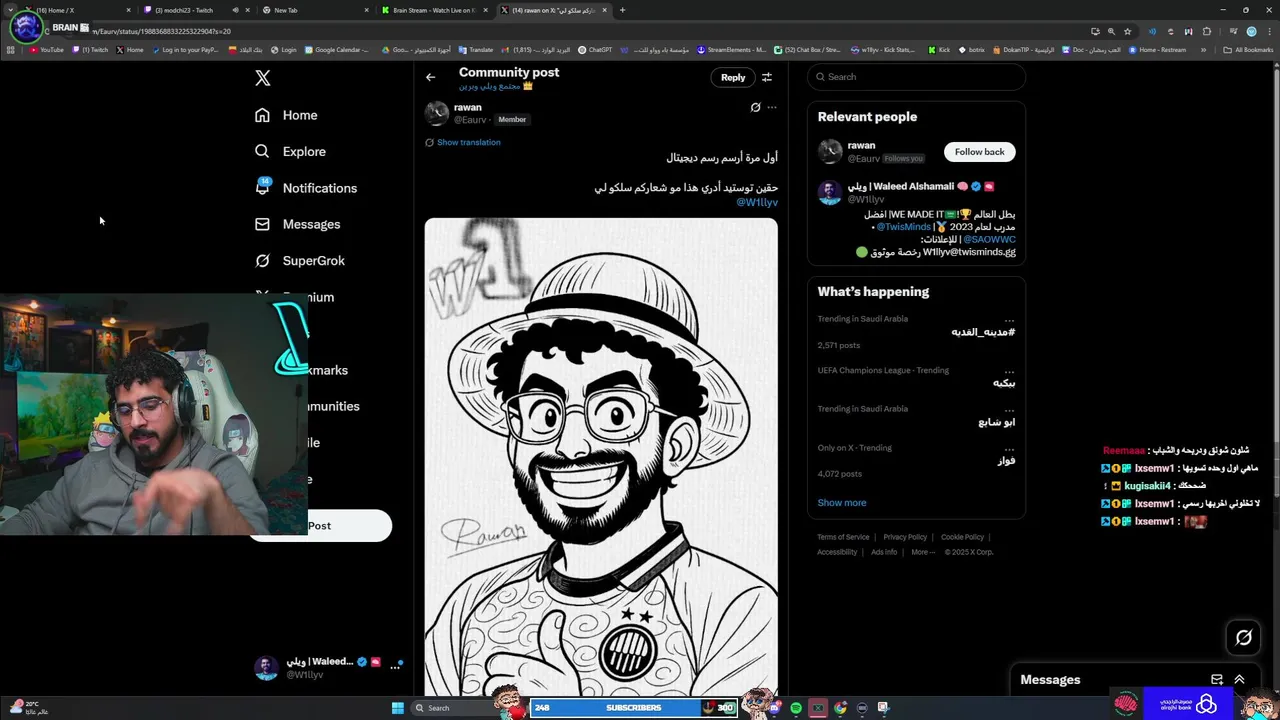Open Windows Start menu
The image size is (1280, 720).
click(398, 708)
